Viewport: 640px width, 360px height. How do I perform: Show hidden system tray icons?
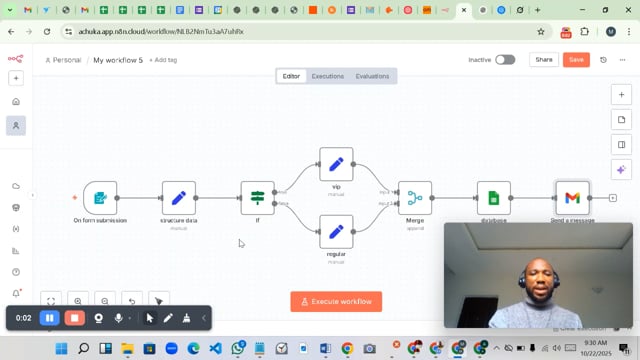[x=497, y=348]
